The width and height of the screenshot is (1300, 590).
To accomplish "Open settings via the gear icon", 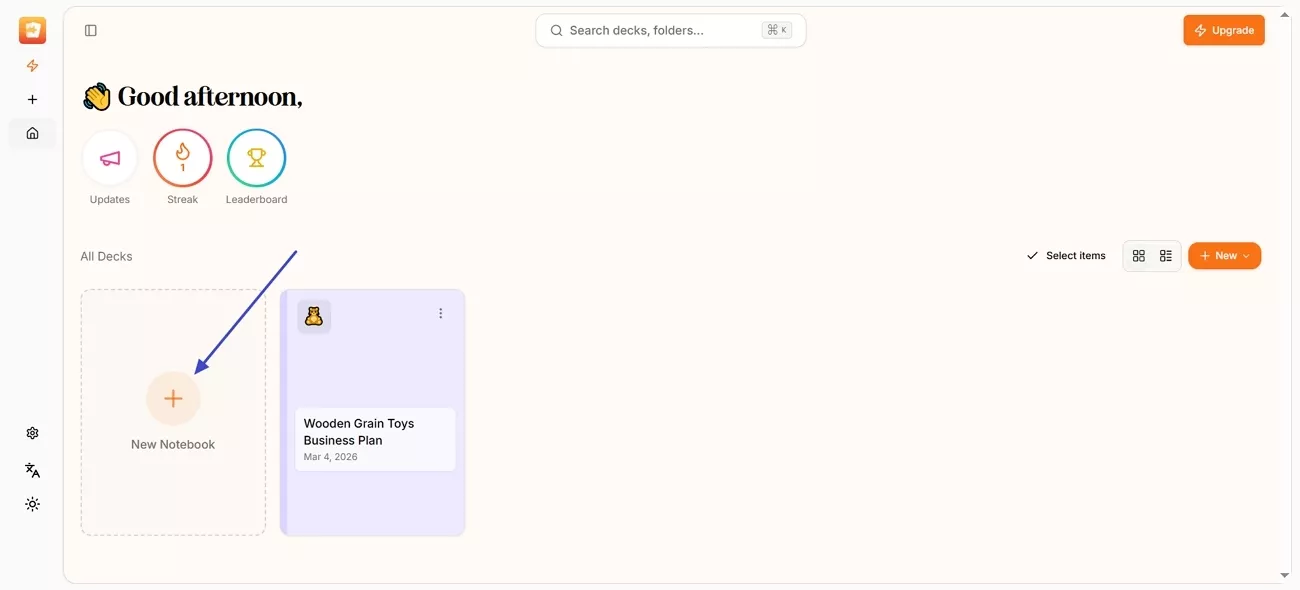I will click(32, 432).
